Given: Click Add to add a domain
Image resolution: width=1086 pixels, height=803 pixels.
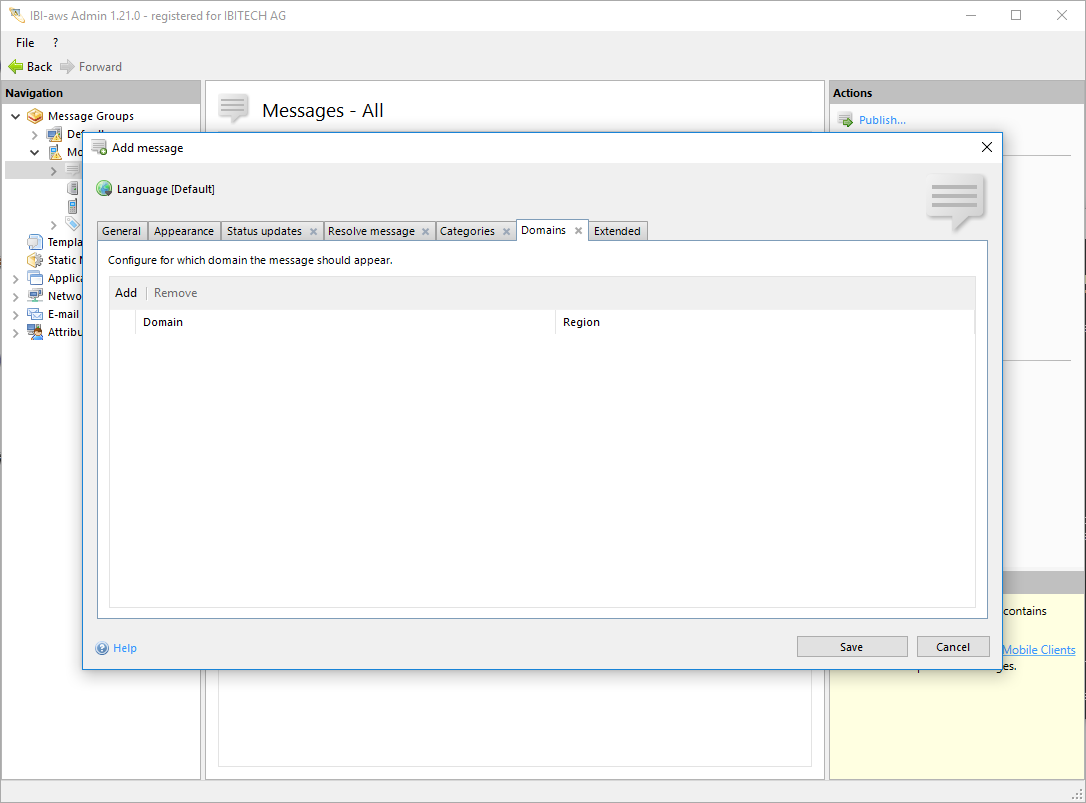Looking at the screenshot, I should point(126,293).
